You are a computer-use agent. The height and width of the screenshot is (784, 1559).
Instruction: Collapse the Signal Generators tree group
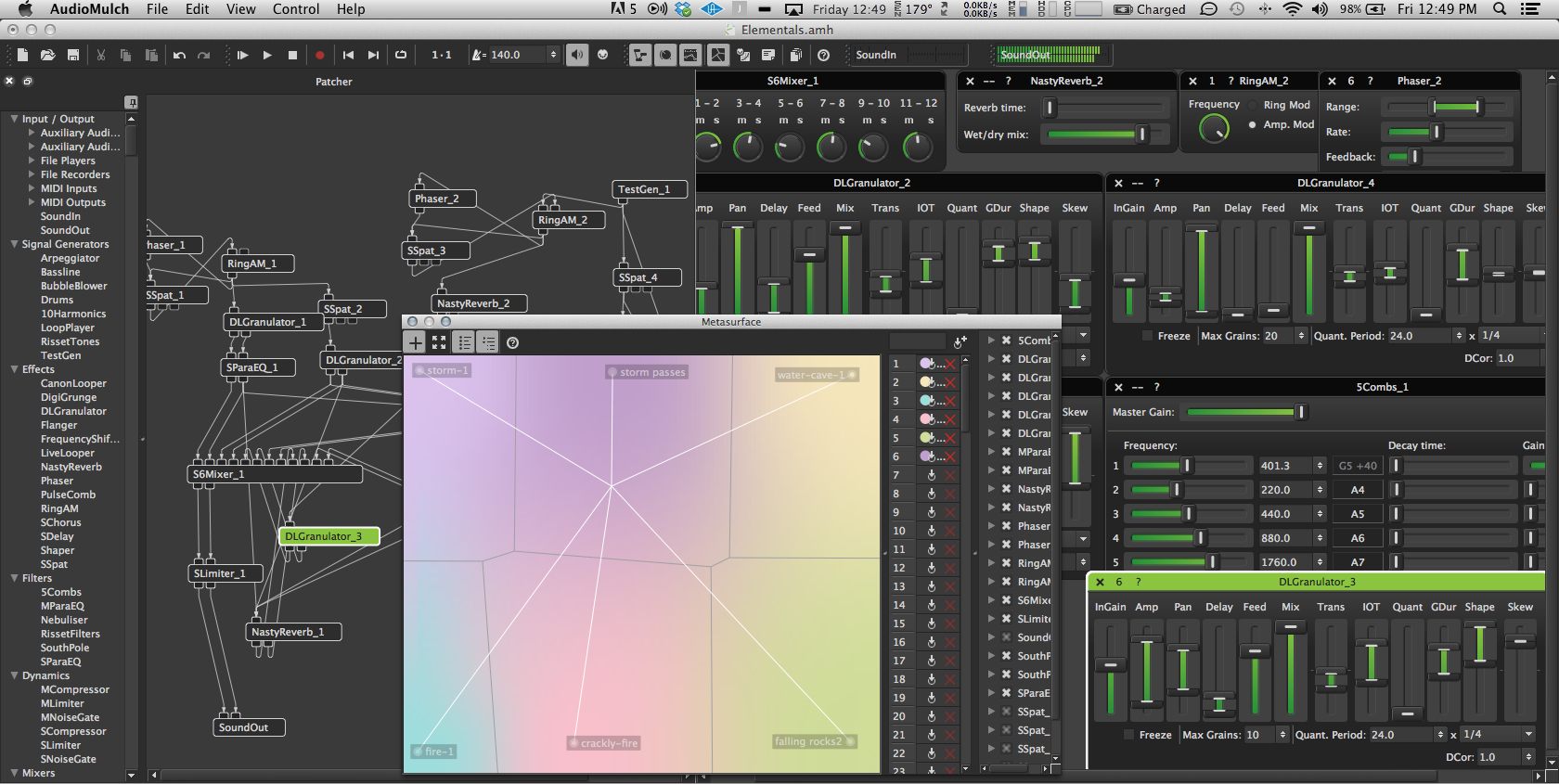coord(14,245)
